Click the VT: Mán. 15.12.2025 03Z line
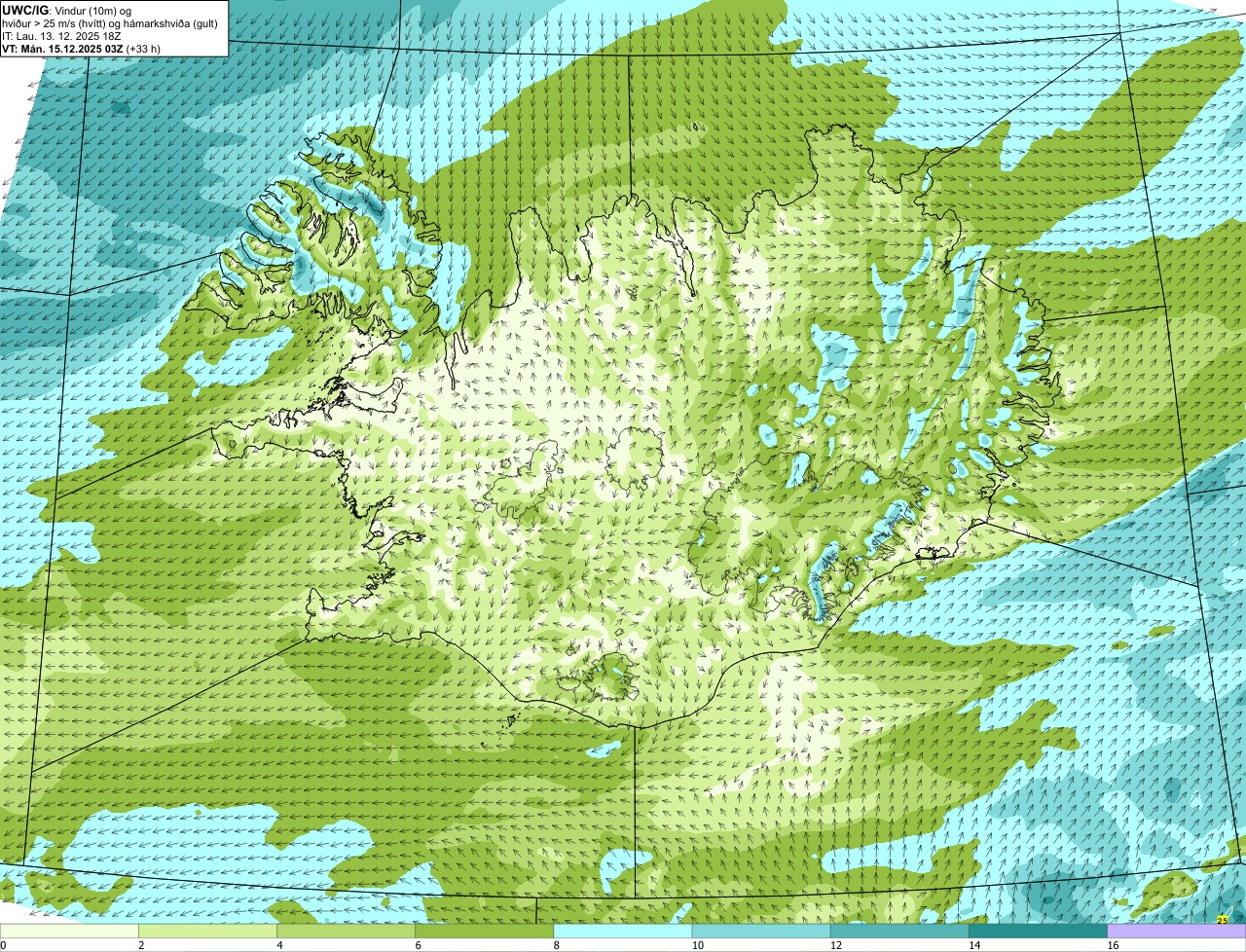Image resolution: width=1246 pixels, height=952 pixels. point(62,49)
